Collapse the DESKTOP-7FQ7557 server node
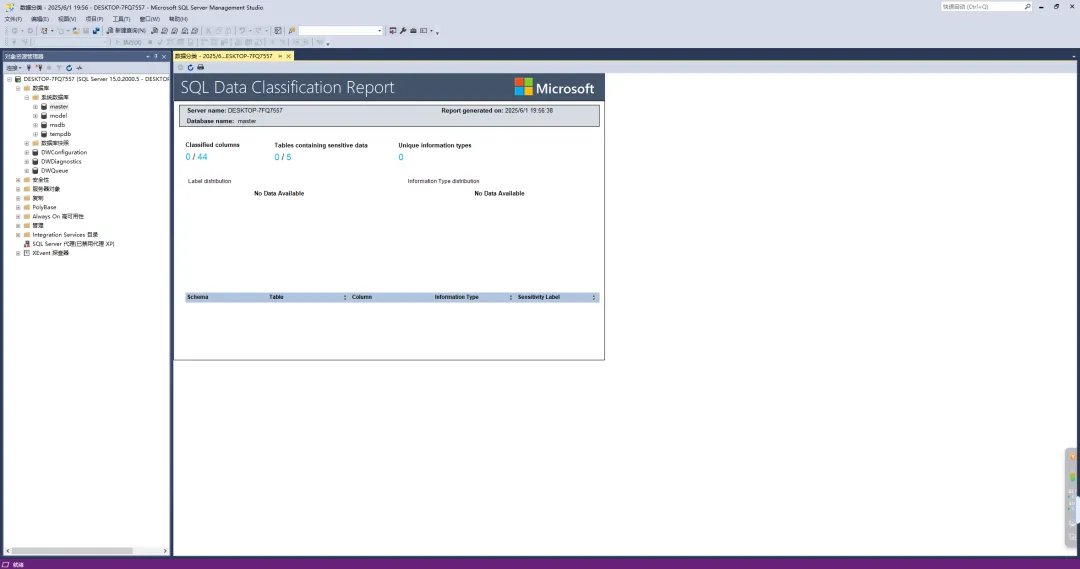1080x569 pixels. [x=10, y=79]
